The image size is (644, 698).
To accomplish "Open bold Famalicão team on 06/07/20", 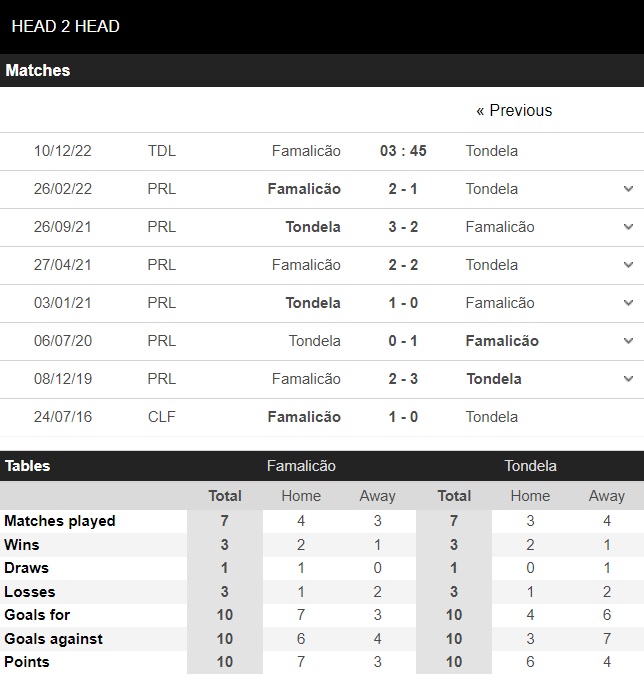I will point(502,341).
